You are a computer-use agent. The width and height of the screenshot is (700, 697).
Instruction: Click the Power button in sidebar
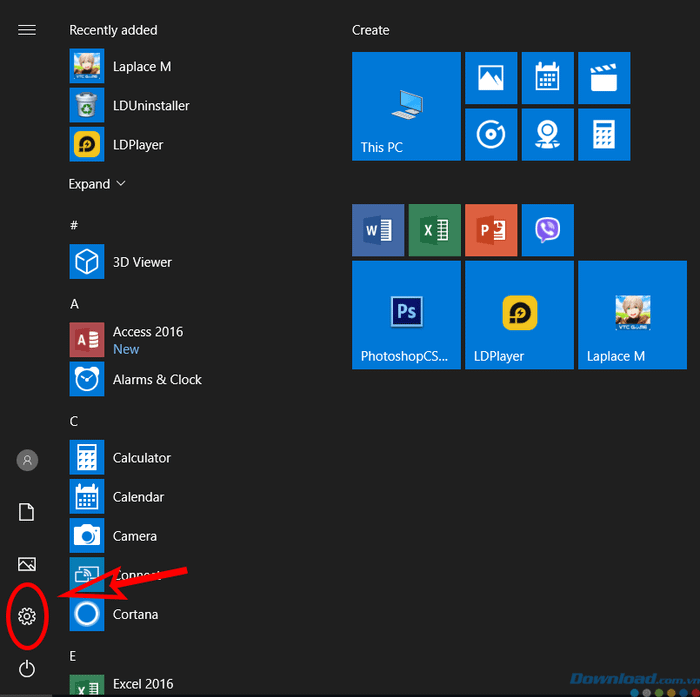pyautogui.click(x=27, y=668)
